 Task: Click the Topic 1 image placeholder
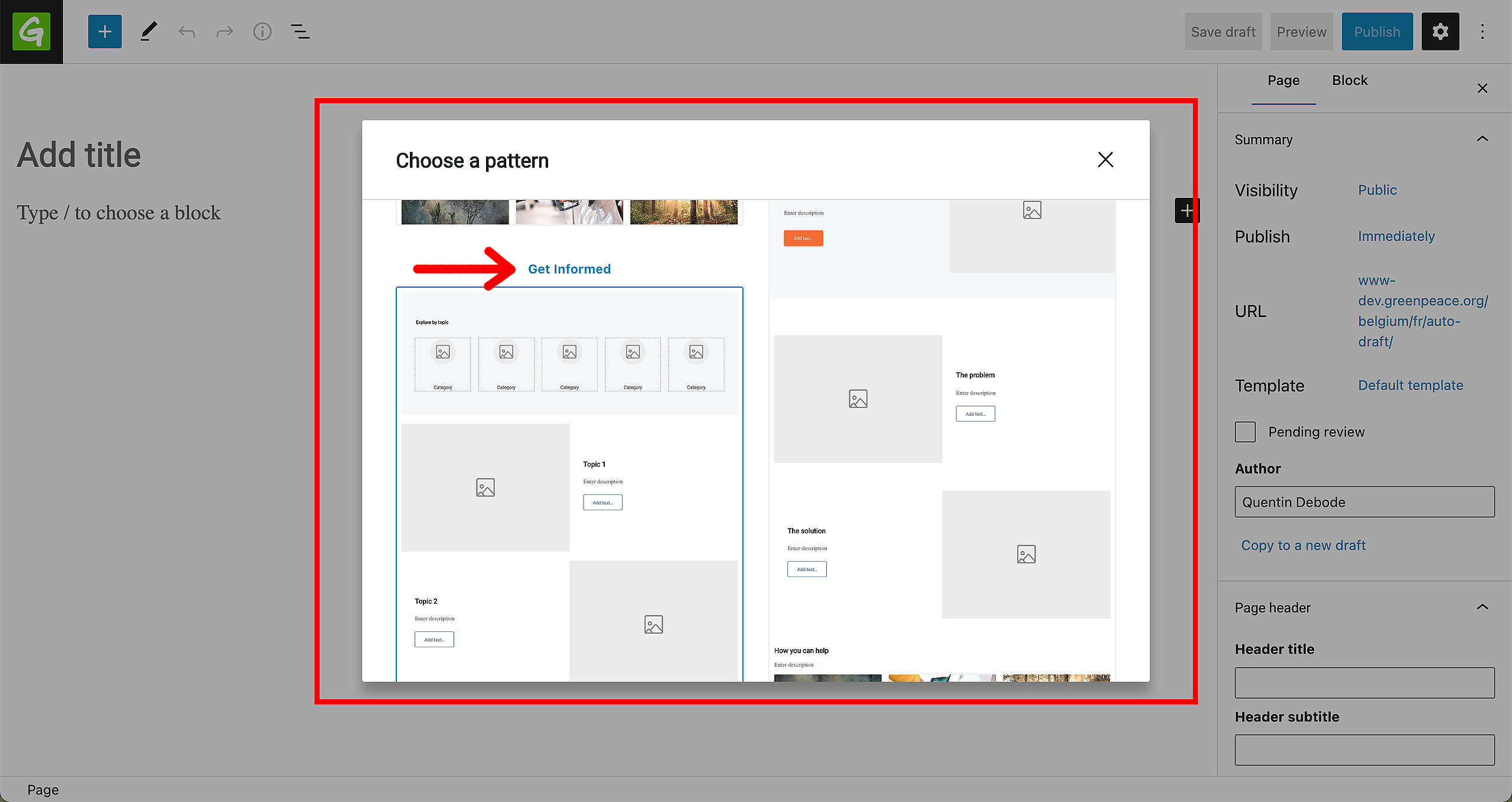point(485,487)
